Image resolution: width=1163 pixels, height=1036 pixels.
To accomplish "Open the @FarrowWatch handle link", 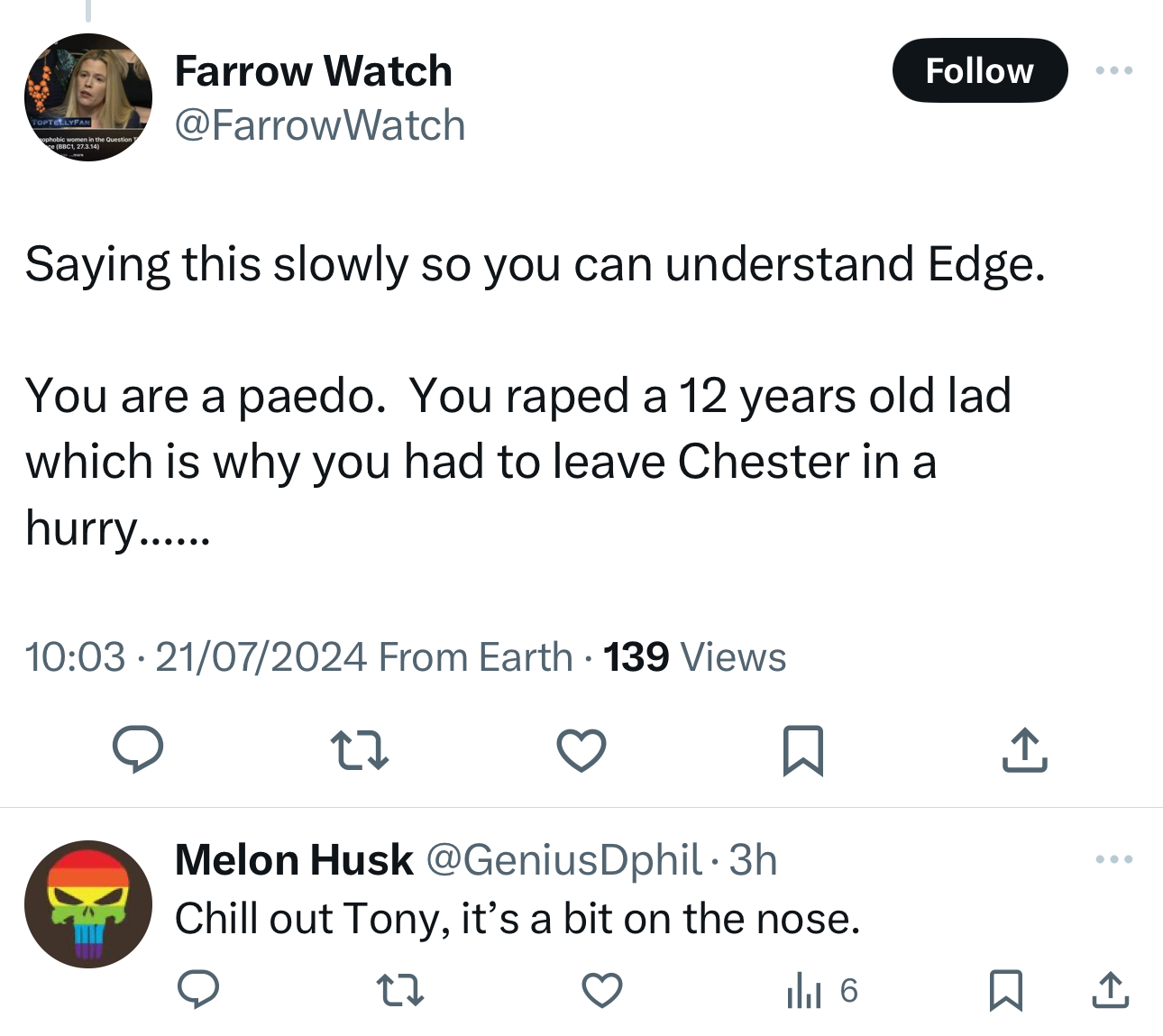I will (320, 125).
